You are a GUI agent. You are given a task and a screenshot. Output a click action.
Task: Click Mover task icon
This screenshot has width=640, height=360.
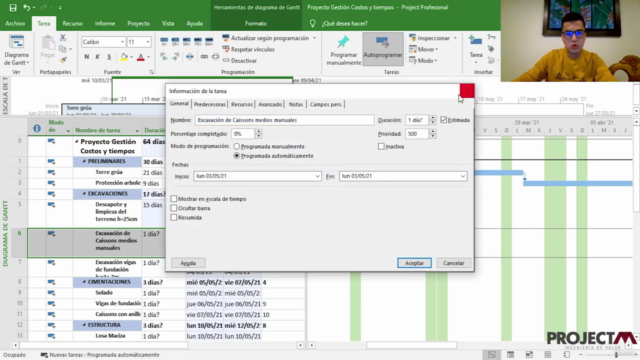tap(413, 49)
